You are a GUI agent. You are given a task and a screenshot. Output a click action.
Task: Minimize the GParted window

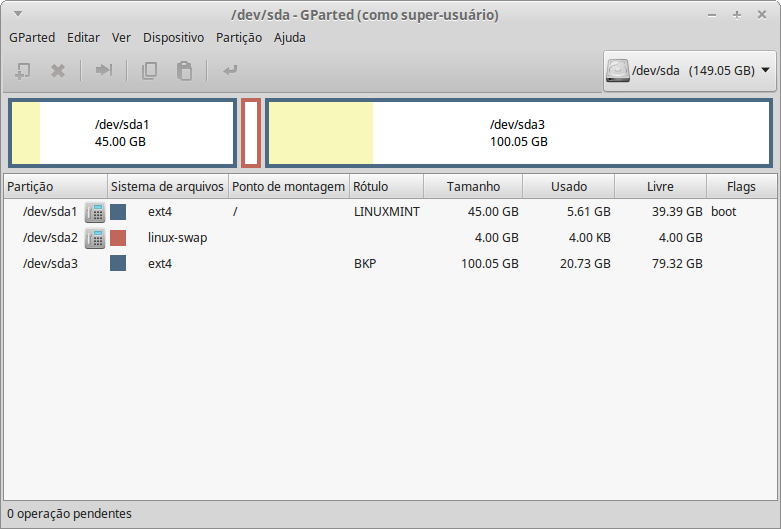[712, 15]
